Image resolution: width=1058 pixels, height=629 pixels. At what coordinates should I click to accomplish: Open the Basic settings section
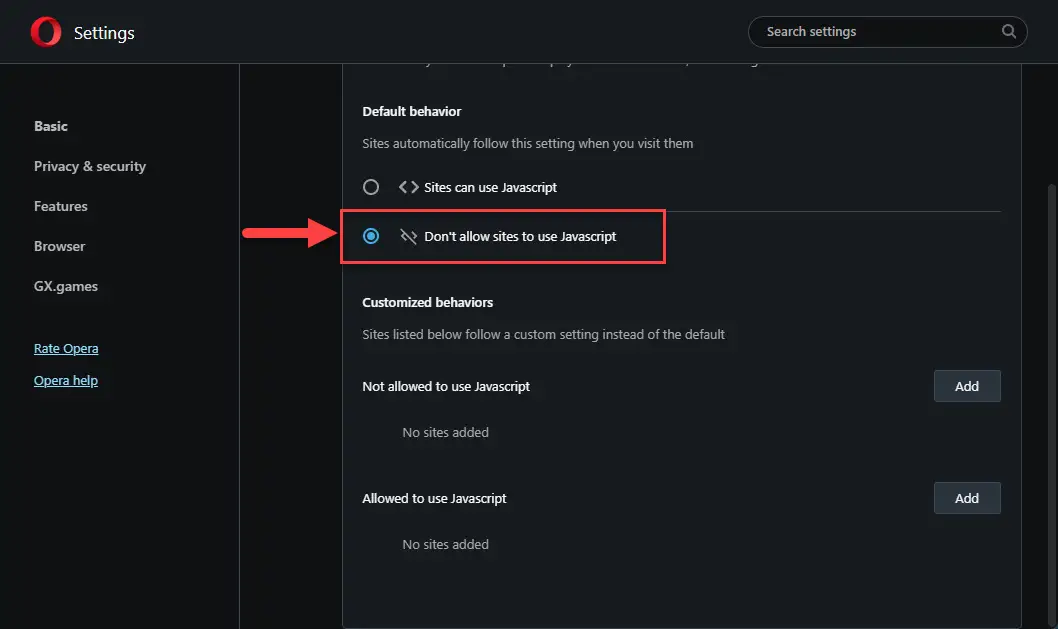(x=51, y=126)
